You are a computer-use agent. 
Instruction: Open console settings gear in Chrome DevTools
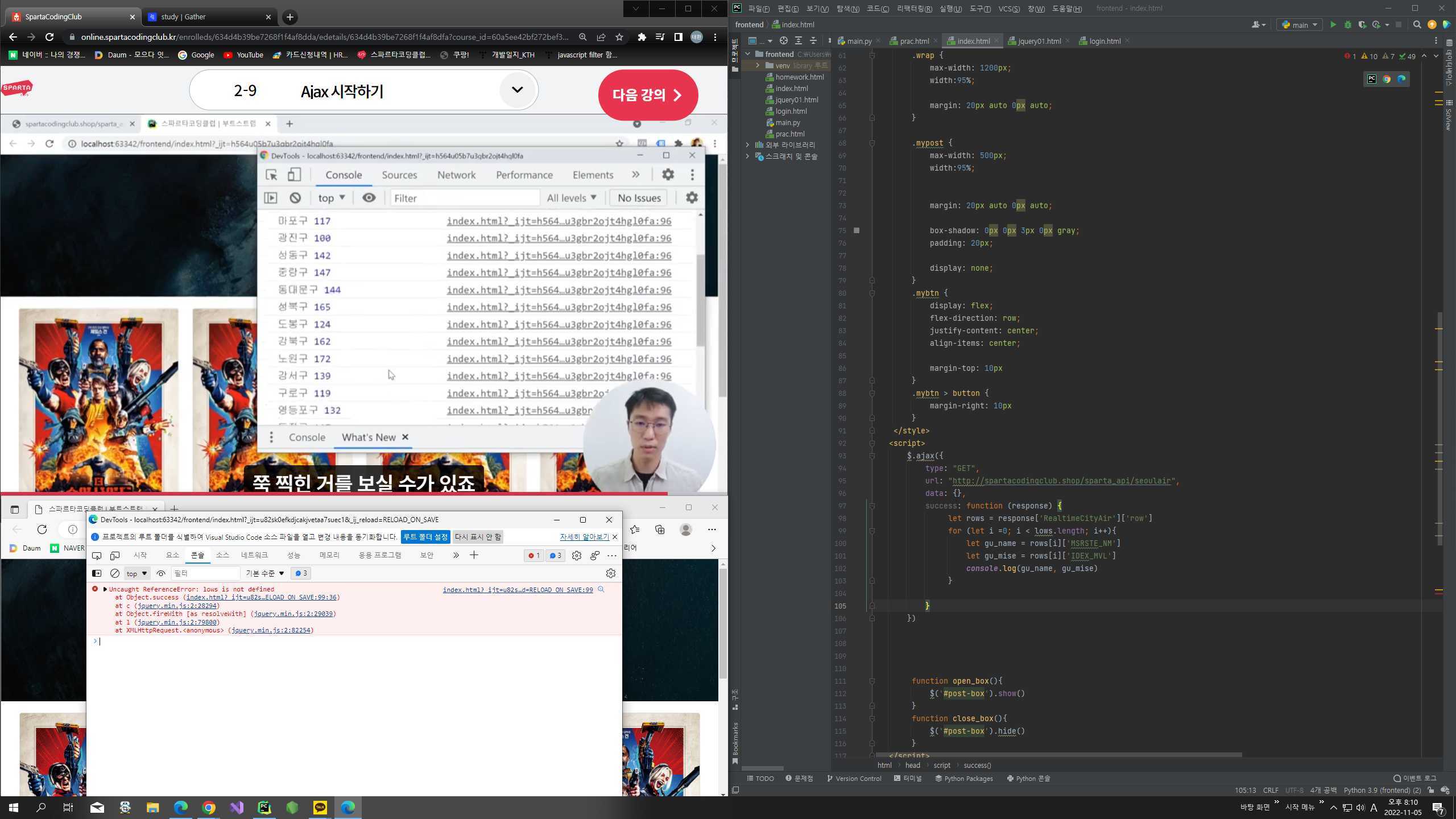[692, 198]
